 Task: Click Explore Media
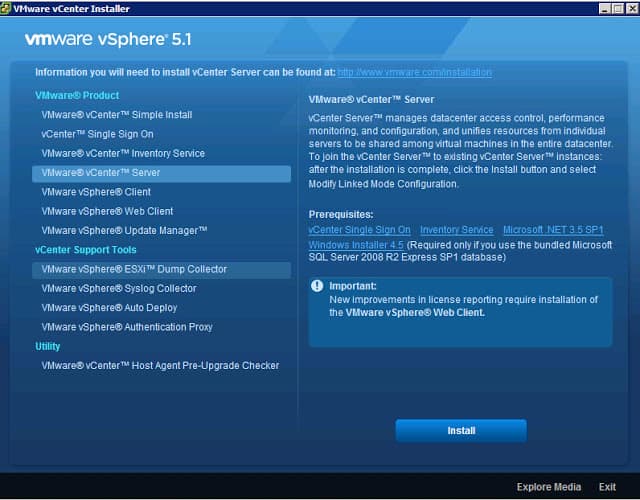click(x=549, y=487)
